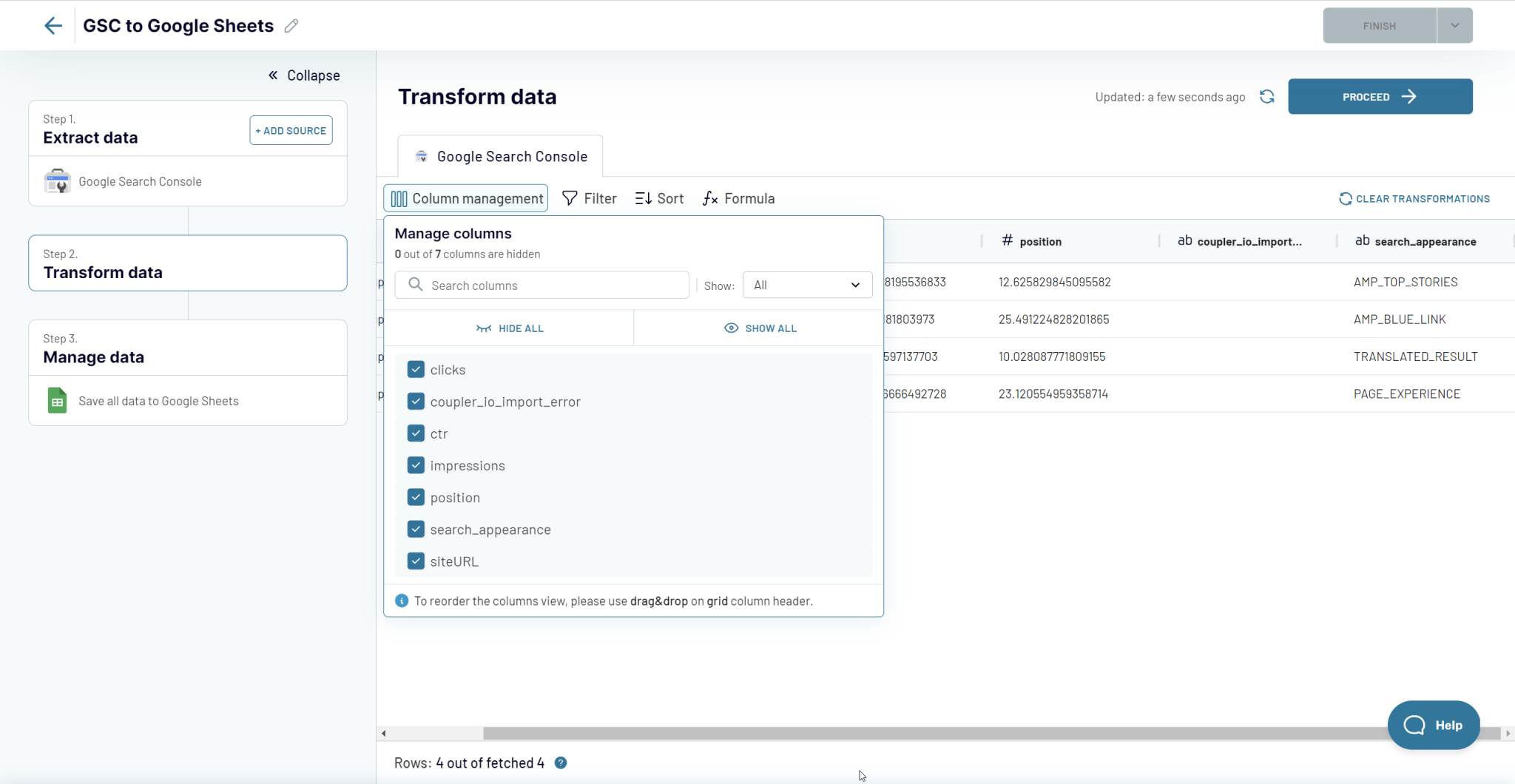Click the Search columns input field
The width and height of the screenshot is (1515, 784).
click(x=541, y=285)
